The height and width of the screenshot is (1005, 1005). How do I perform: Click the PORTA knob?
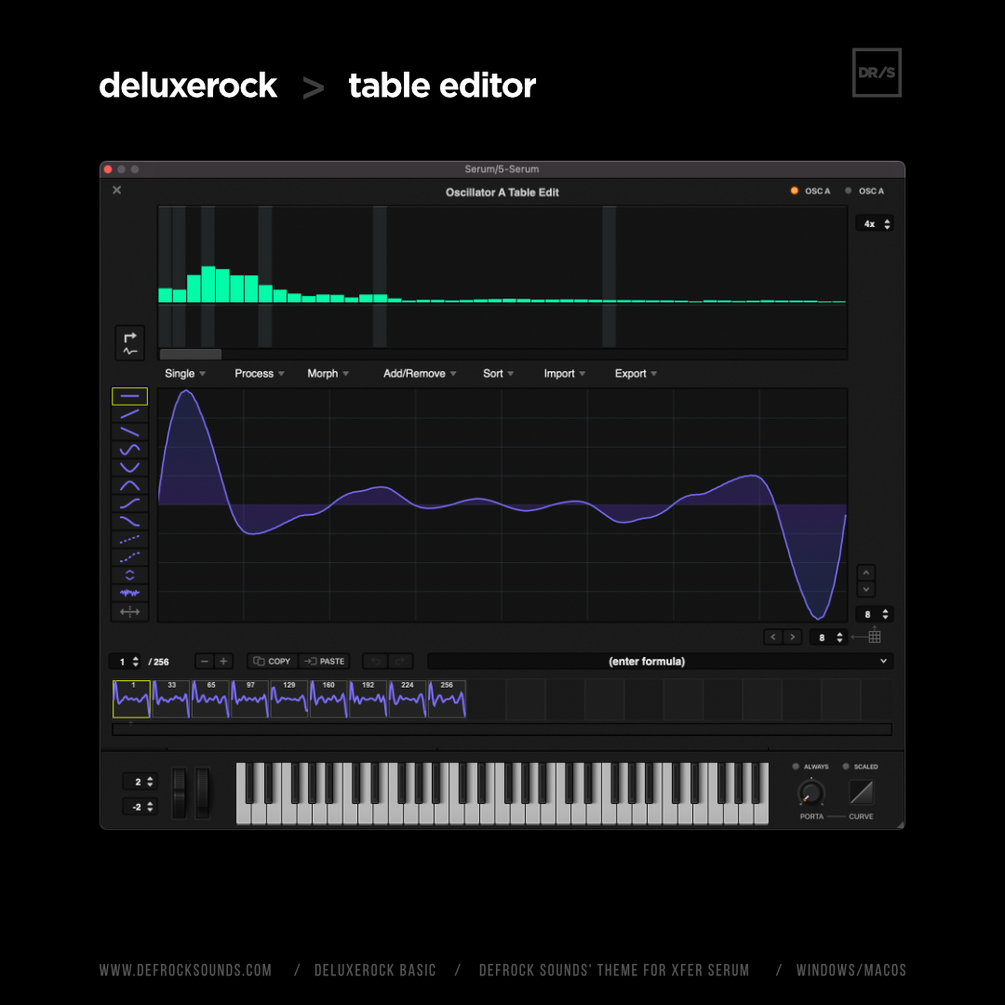[x=811, y=793]
